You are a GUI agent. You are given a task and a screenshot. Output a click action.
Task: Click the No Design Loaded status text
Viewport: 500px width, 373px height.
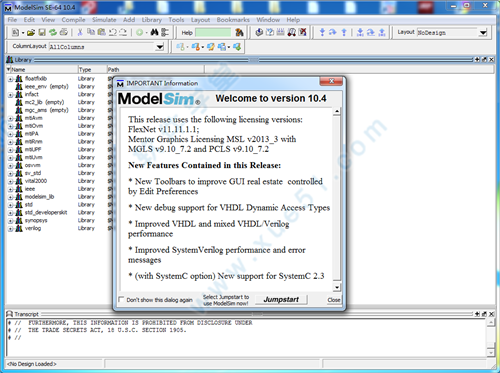point(32,364)
